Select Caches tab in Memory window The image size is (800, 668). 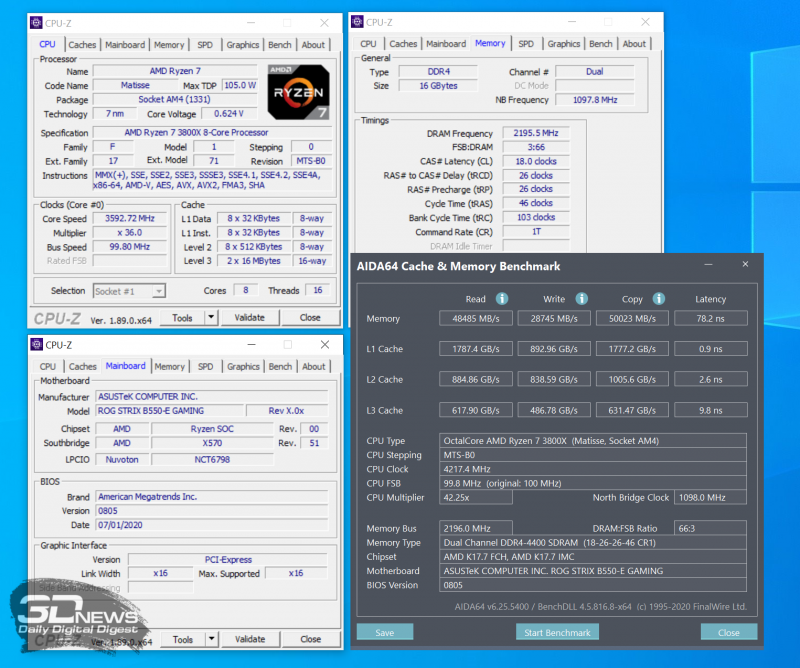[x=403, y=44]
